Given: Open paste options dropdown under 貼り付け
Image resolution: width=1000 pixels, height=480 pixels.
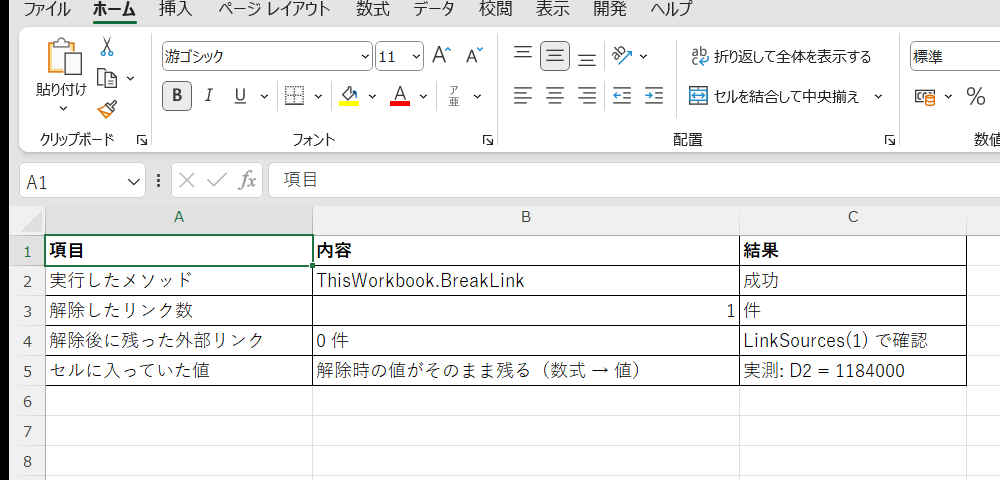Looking at the screenshot, I should click(x=63, y=108).
